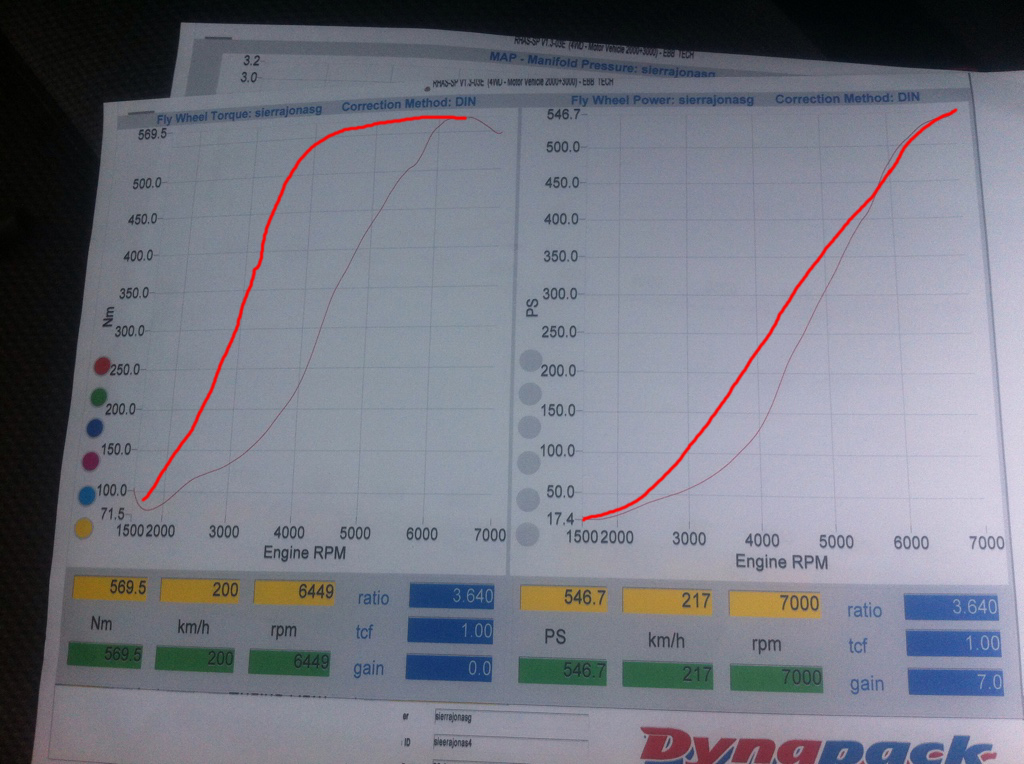Click the 'km/h' label under the 217 box
This screenshot has height=764, width=1024.
pyautogui.click(x=666, y=641)
